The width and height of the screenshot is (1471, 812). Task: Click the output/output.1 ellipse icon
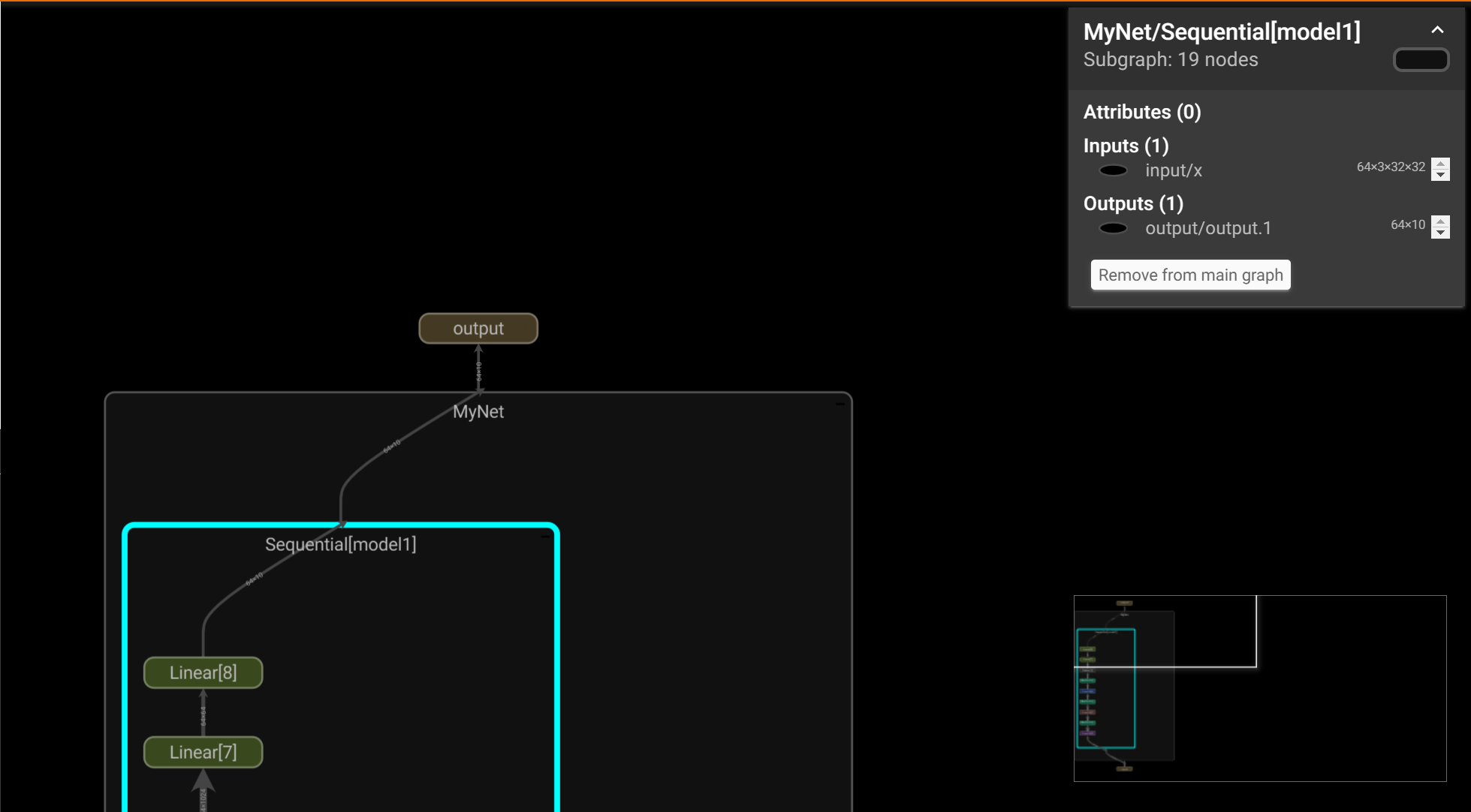(1113, 228)
